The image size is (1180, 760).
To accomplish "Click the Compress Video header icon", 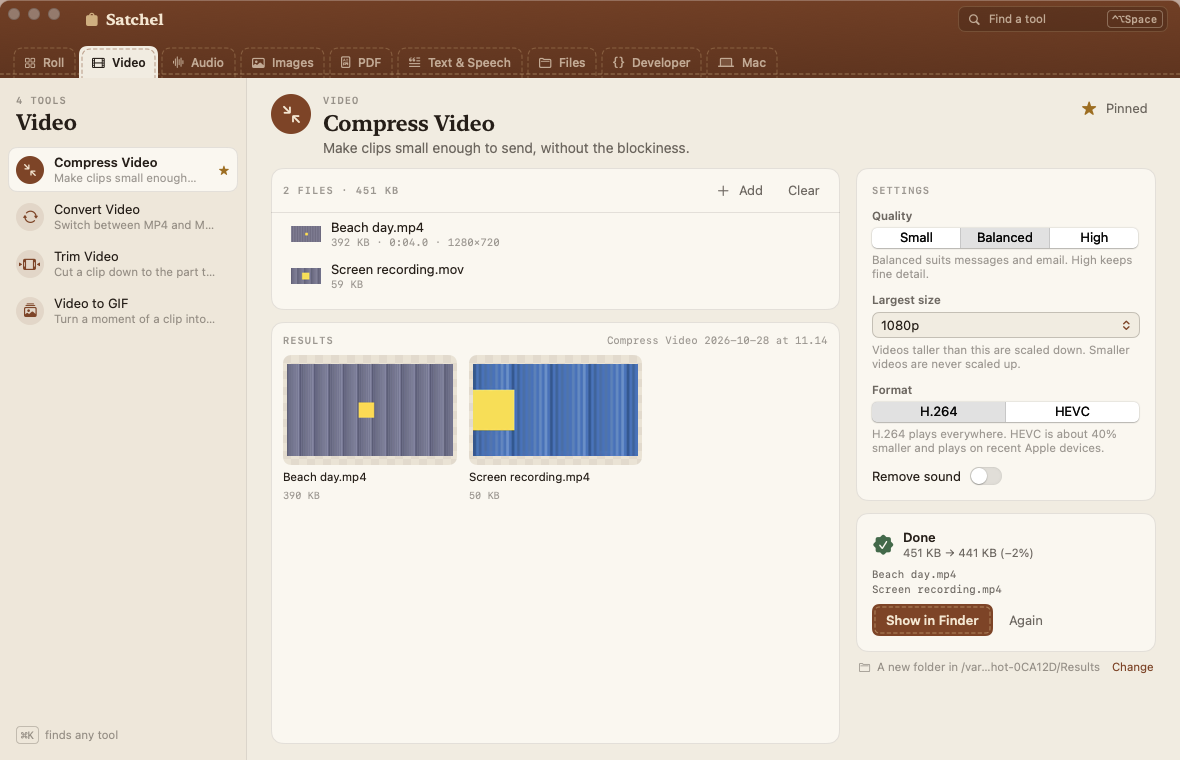I will point(291,114).
